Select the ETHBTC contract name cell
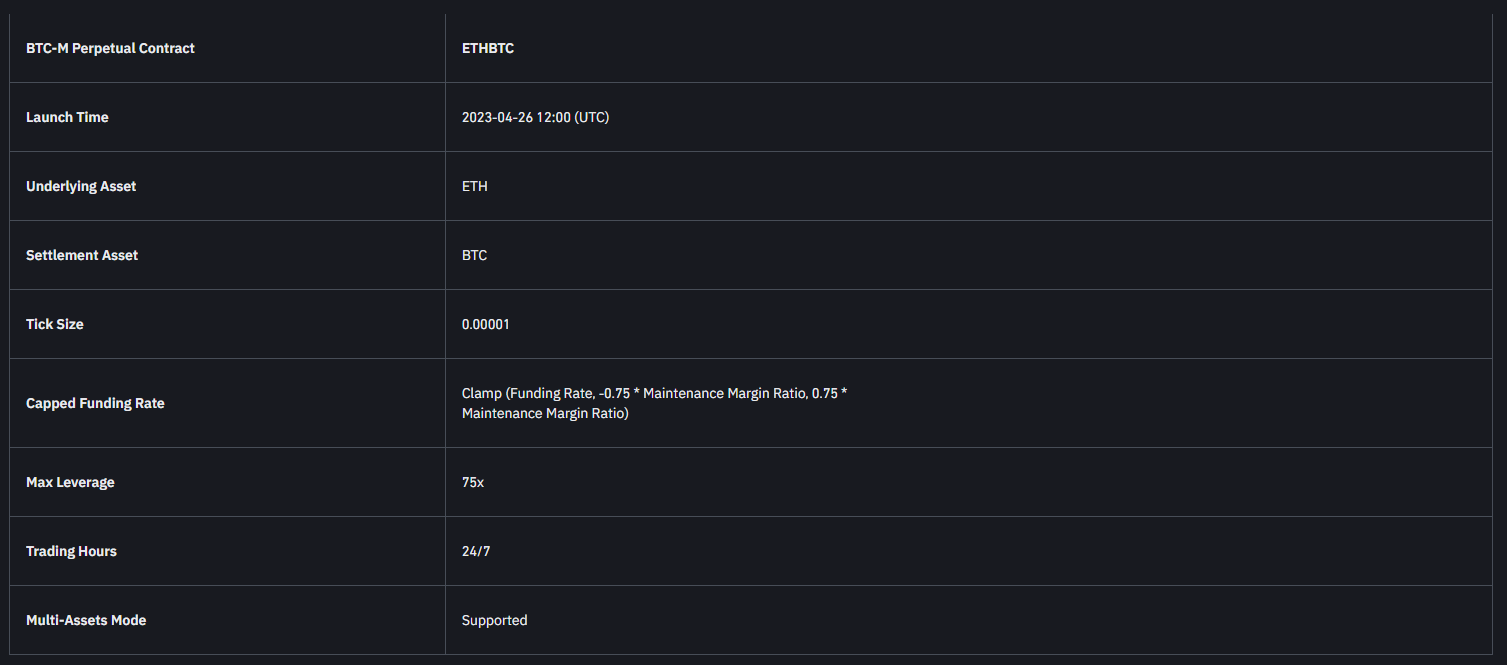This screenshot has width=1507, height=665. (x=488, y=48)
